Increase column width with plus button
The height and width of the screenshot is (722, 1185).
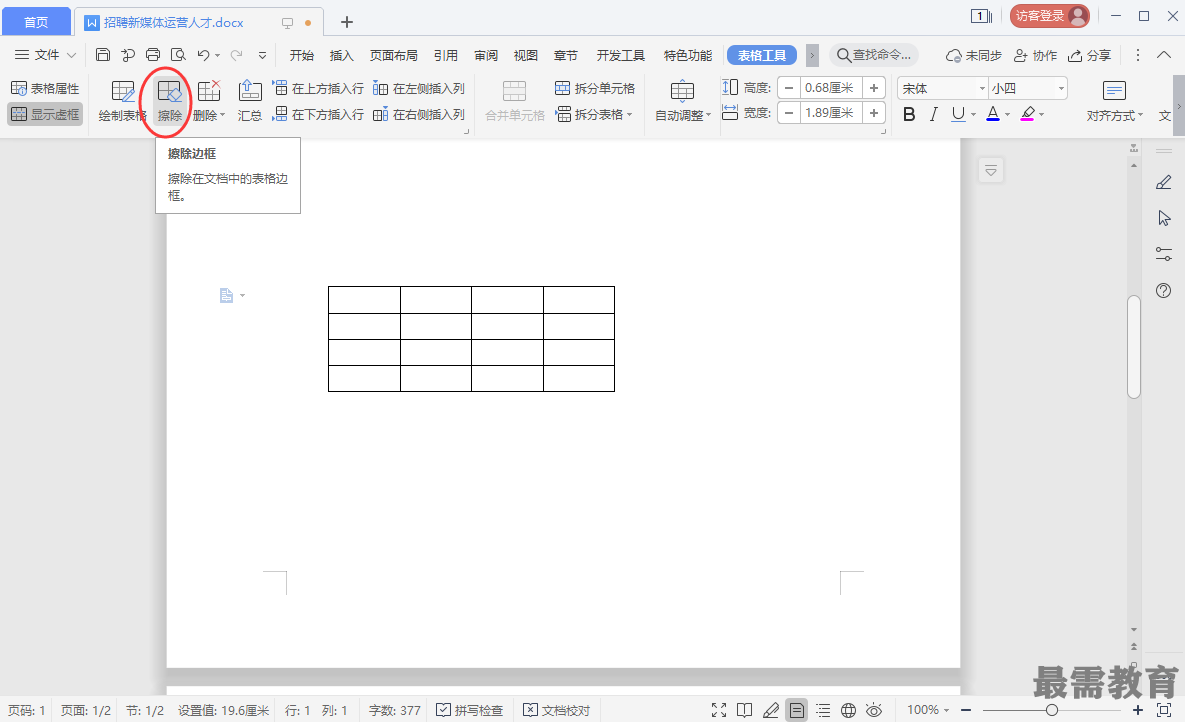coord(874,113)
